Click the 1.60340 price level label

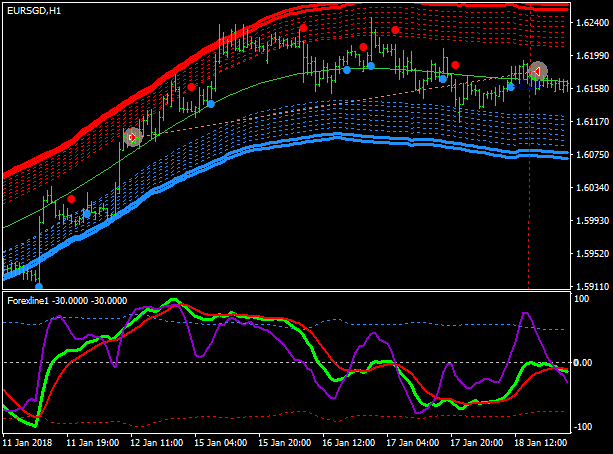(x=593, y=188)
